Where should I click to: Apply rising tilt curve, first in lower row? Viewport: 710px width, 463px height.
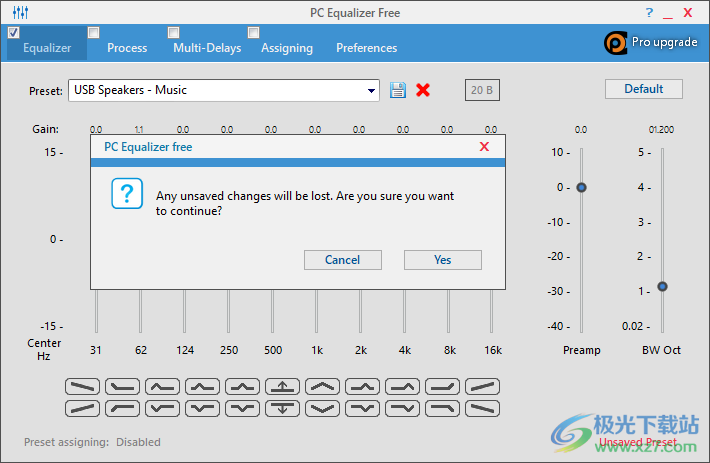(82, 408)
